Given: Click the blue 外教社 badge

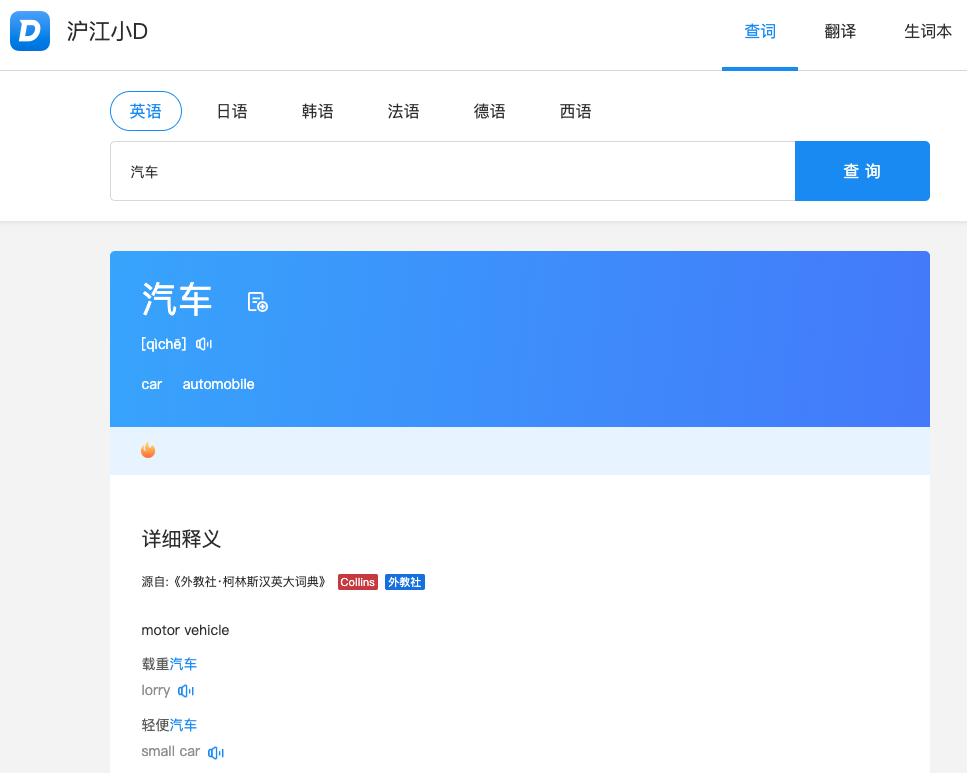Looking at the screenshot, I should pos(405,582).
